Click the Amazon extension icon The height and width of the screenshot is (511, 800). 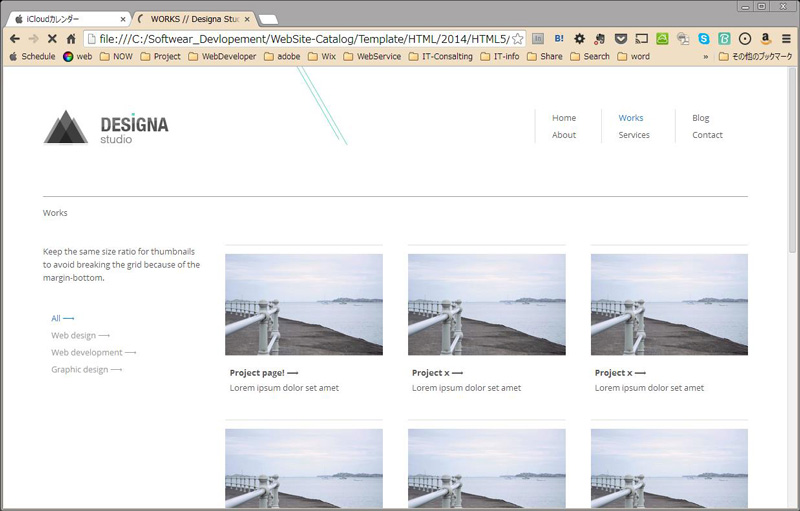tap(765, 38)
